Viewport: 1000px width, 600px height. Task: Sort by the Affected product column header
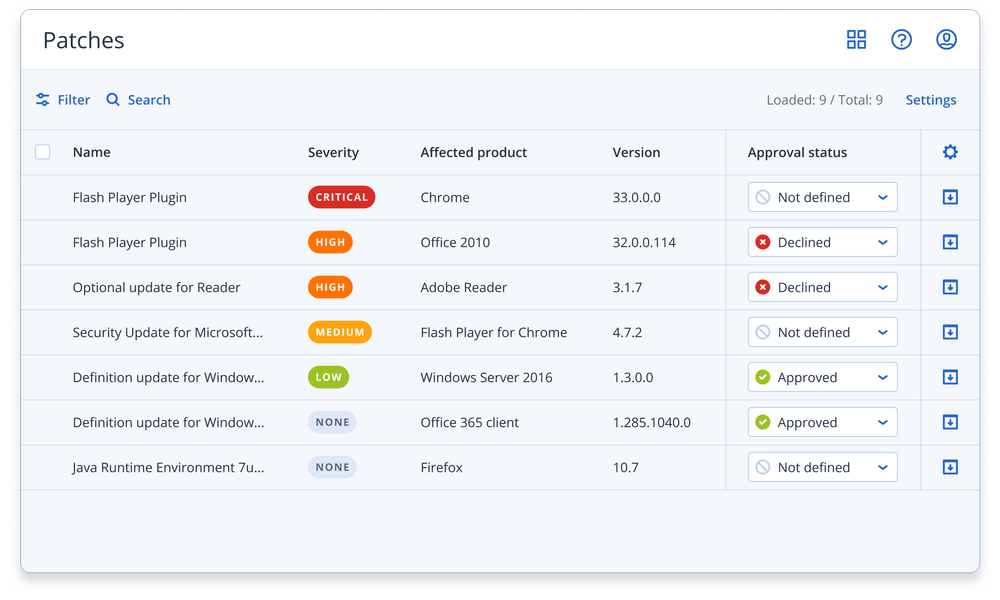pyautogui.click(x=473, y=152)
